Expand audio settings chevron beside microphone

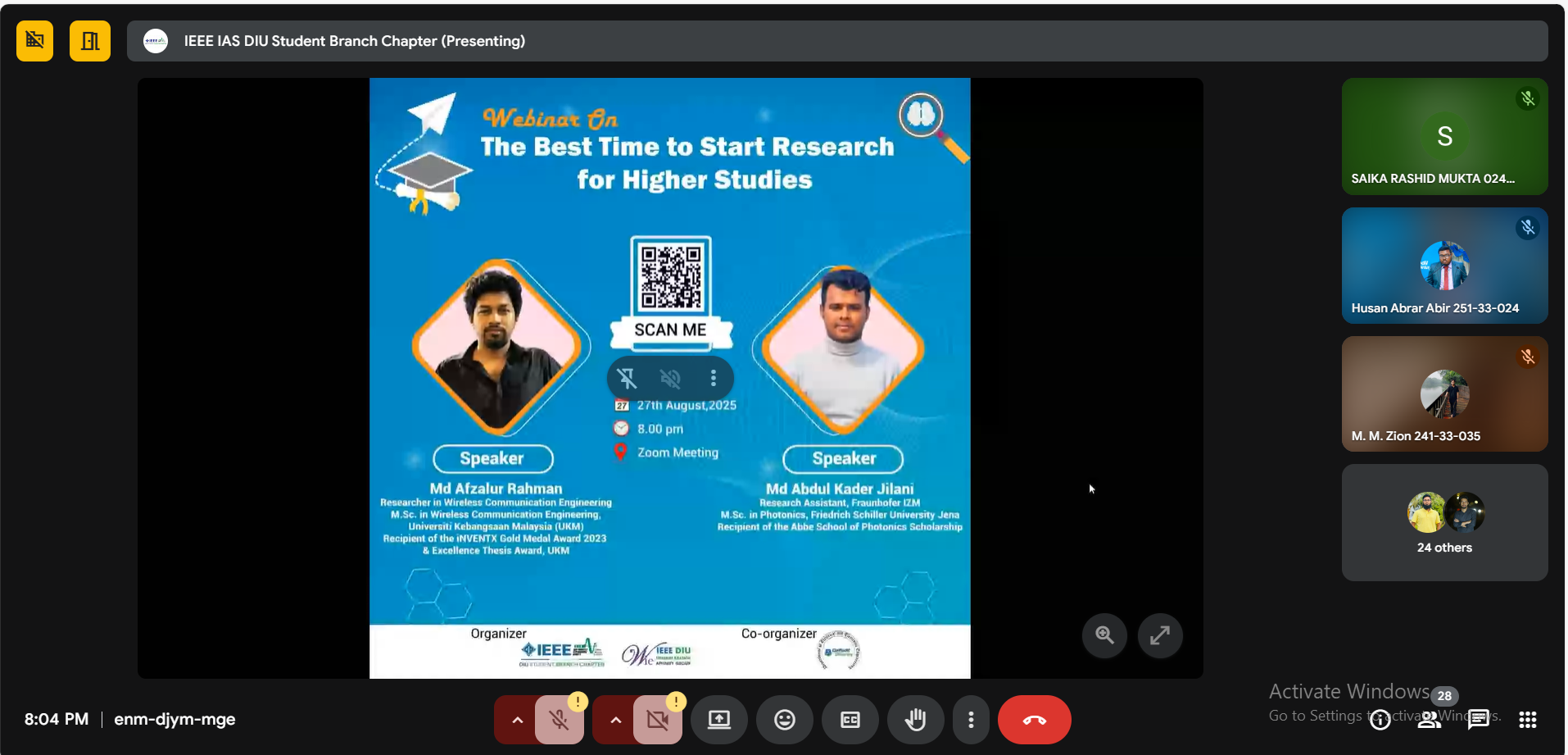(x=517, y=720)
